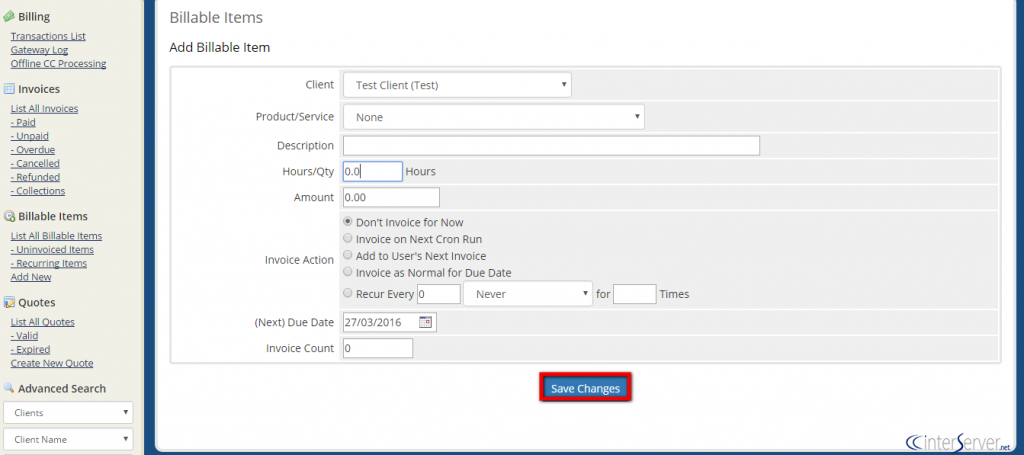Click Create New Quote link
This screenshot has width=1024, height=455.
click(52, 363)
